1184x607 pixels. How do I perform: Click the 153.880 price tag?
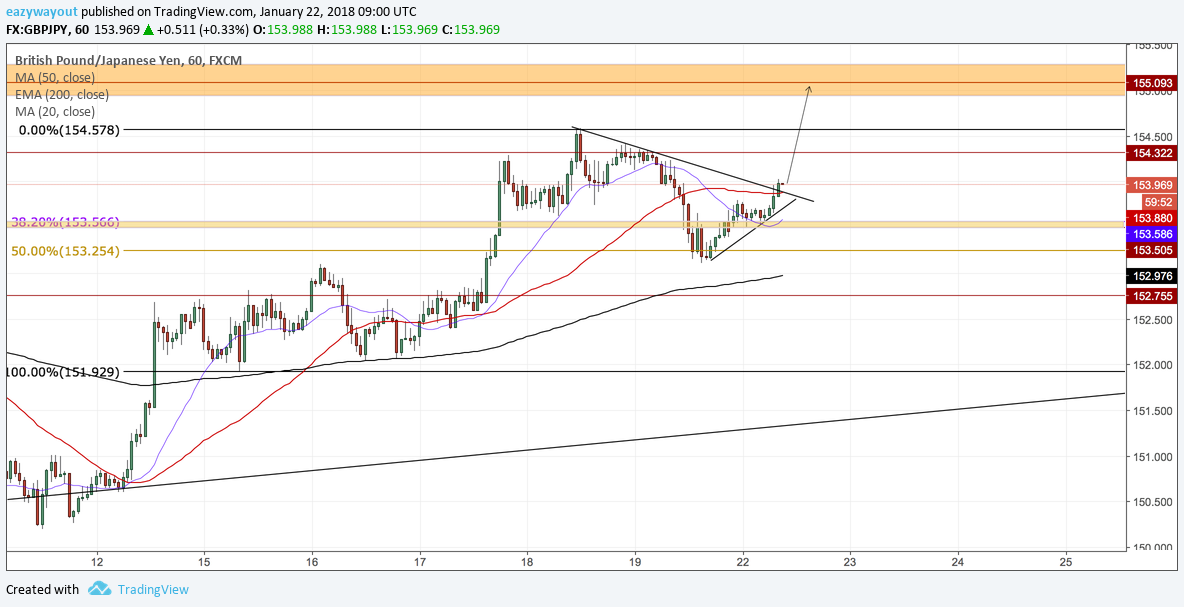[x=1152, y=218]
